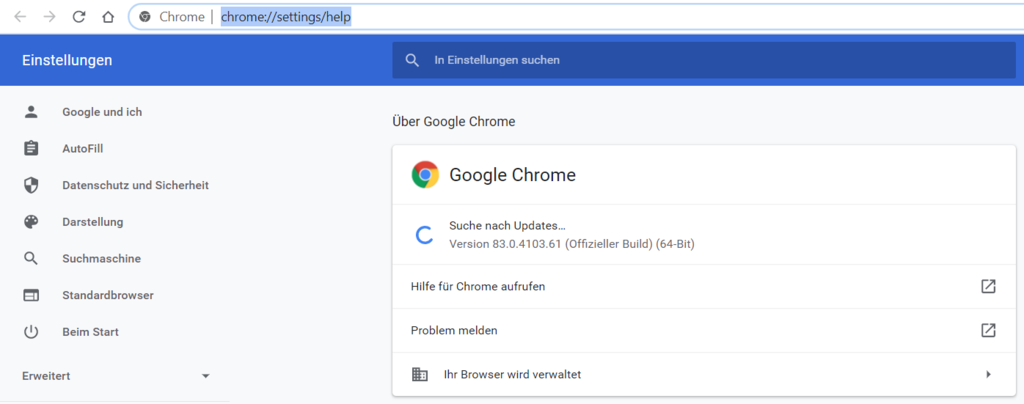Click the 'Über Google Chrome' heading

[x=454, y=121]
